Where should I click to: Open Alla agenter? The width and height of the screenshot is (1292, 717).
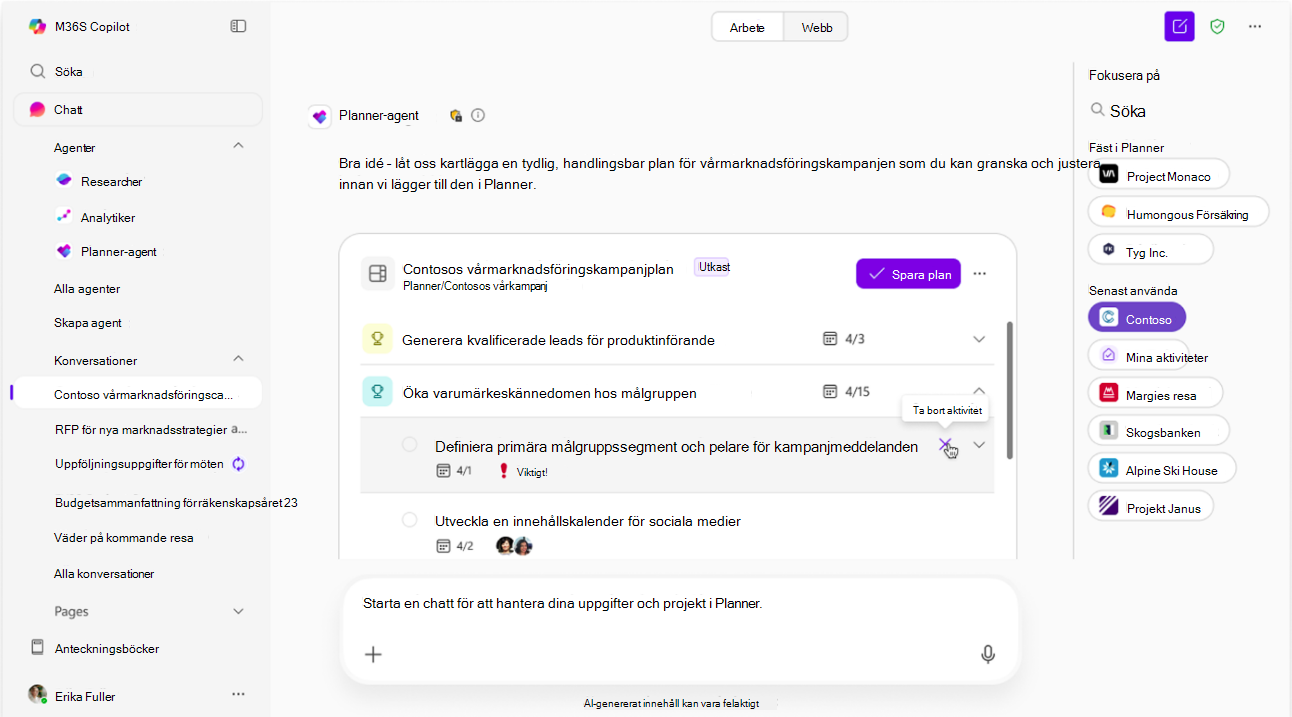click(x=87, y=288)
